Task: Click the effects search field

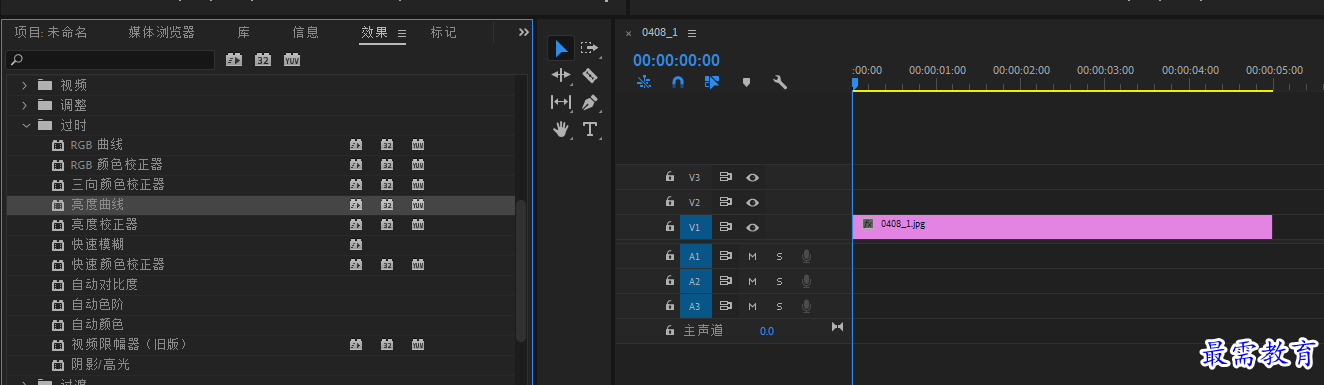Action: (110, 60)
